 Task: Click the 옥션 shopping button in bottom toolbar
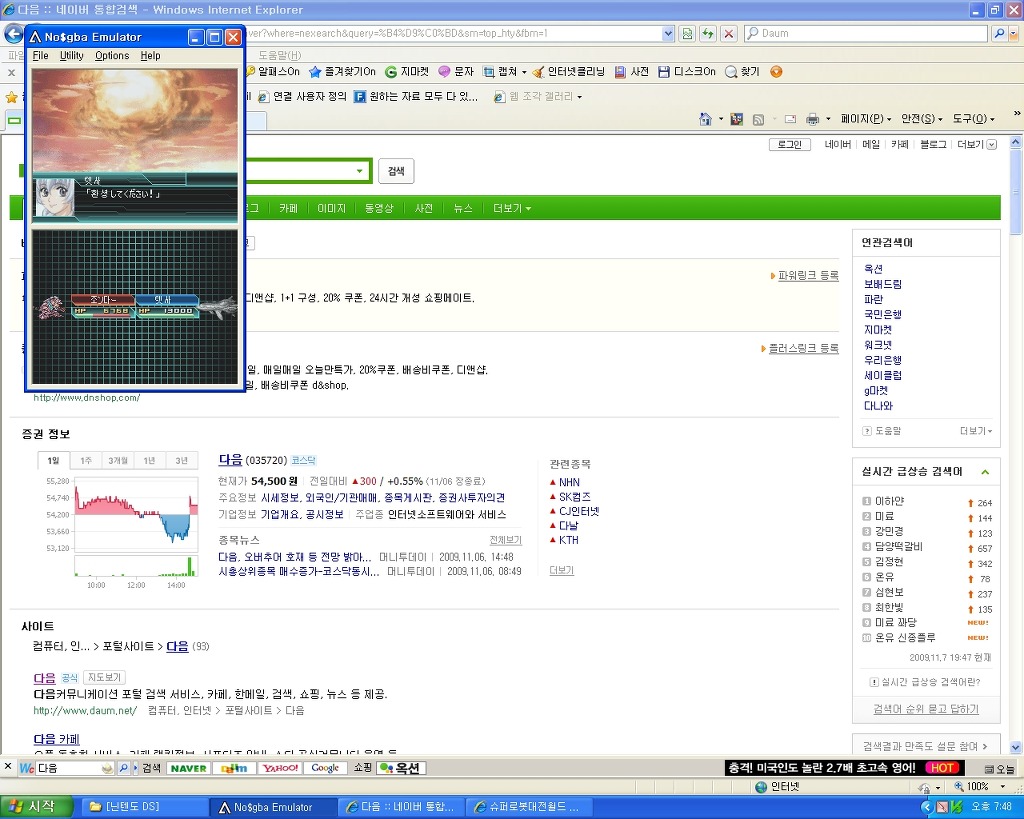pos(402,768)
